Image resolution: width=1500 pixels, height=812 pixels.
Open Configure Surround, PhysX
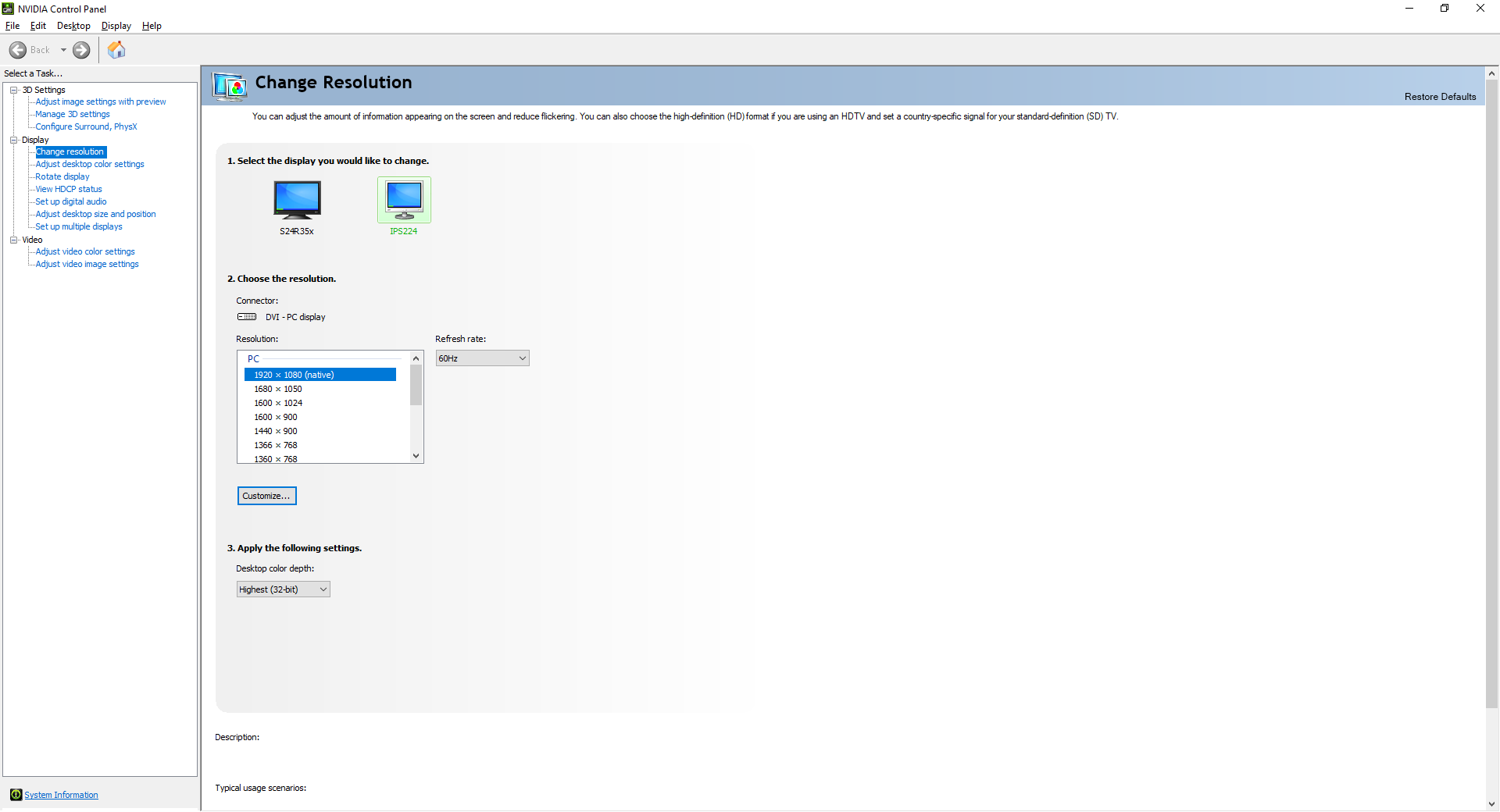(86, 126)
